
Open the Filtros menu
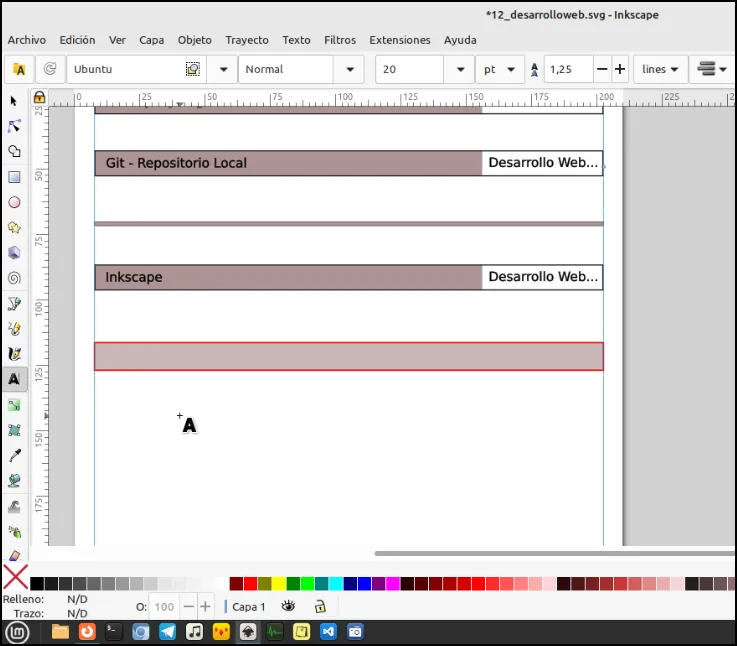click(x=340, y=40)
